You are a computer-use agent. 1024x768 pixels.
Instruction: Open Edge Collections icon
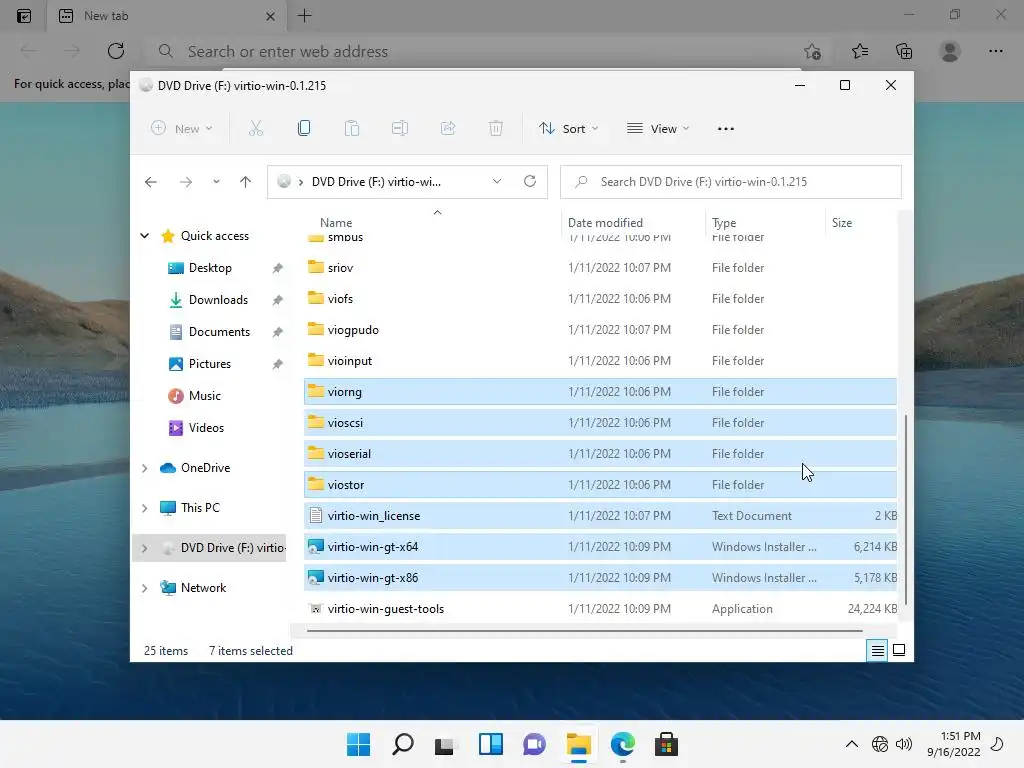904,51
